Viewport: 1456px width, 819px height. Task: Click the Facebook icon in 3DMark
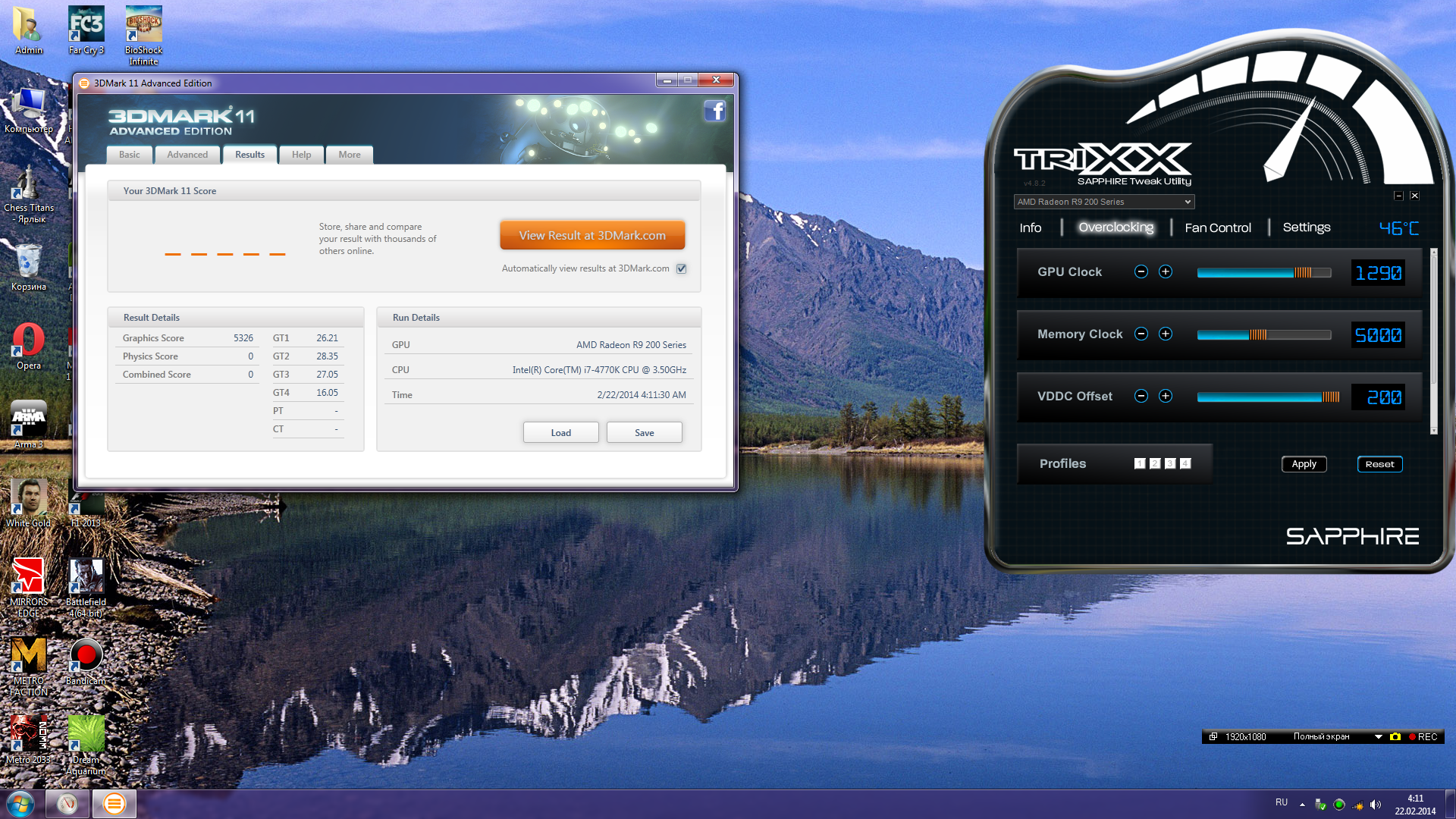point(714,111)
